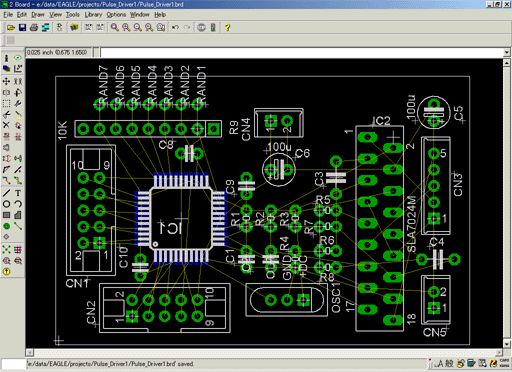Image resolution: width=512 pixels, height=372 pixels.
Task: Select the Rectangle tool
Action: 6,215
